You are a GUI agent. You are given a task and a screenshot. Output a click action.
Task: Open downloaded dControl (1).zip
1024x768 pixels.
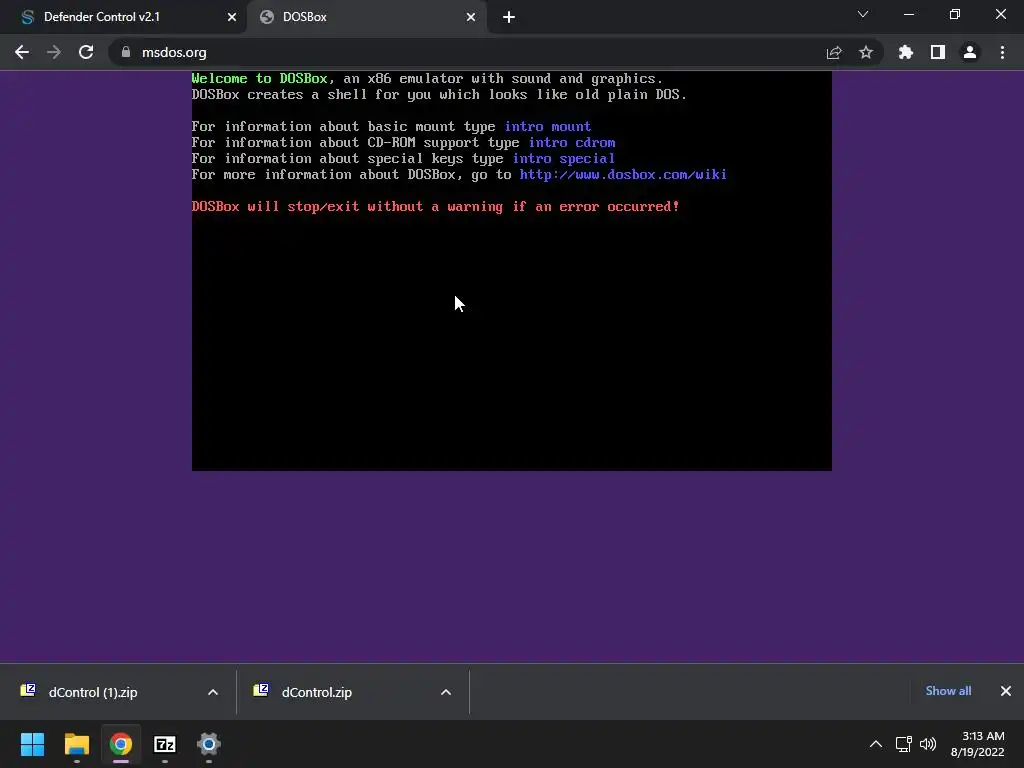[x=93, y=692]
